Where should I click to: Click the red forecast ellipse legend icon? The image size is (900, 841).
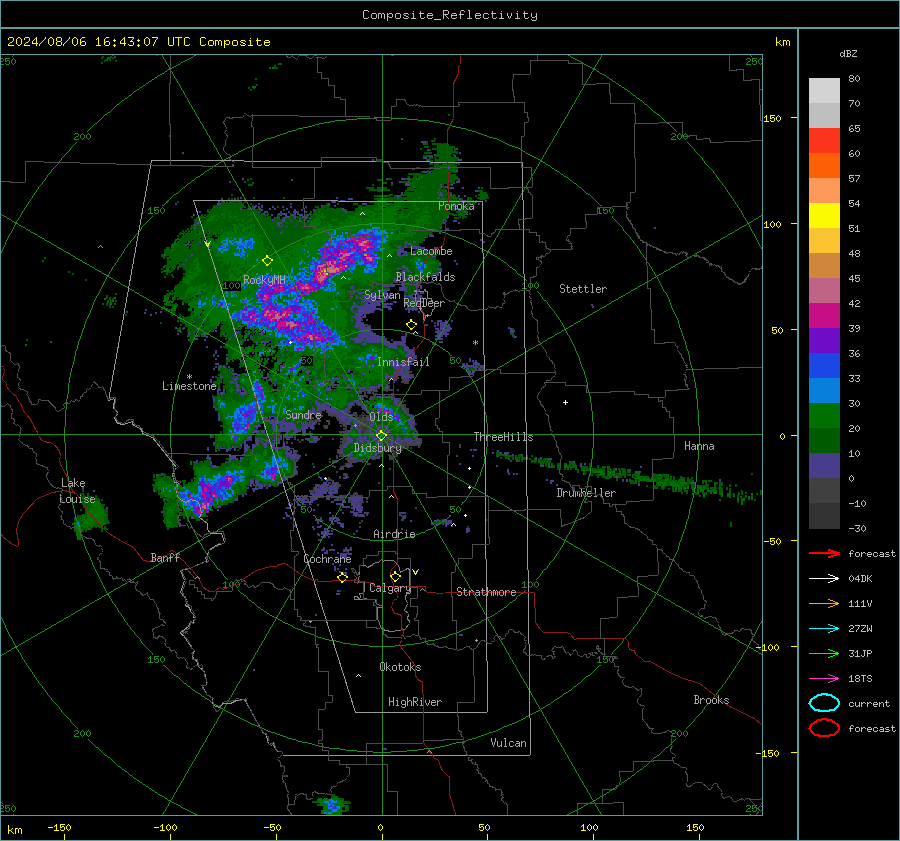(824, 728)
